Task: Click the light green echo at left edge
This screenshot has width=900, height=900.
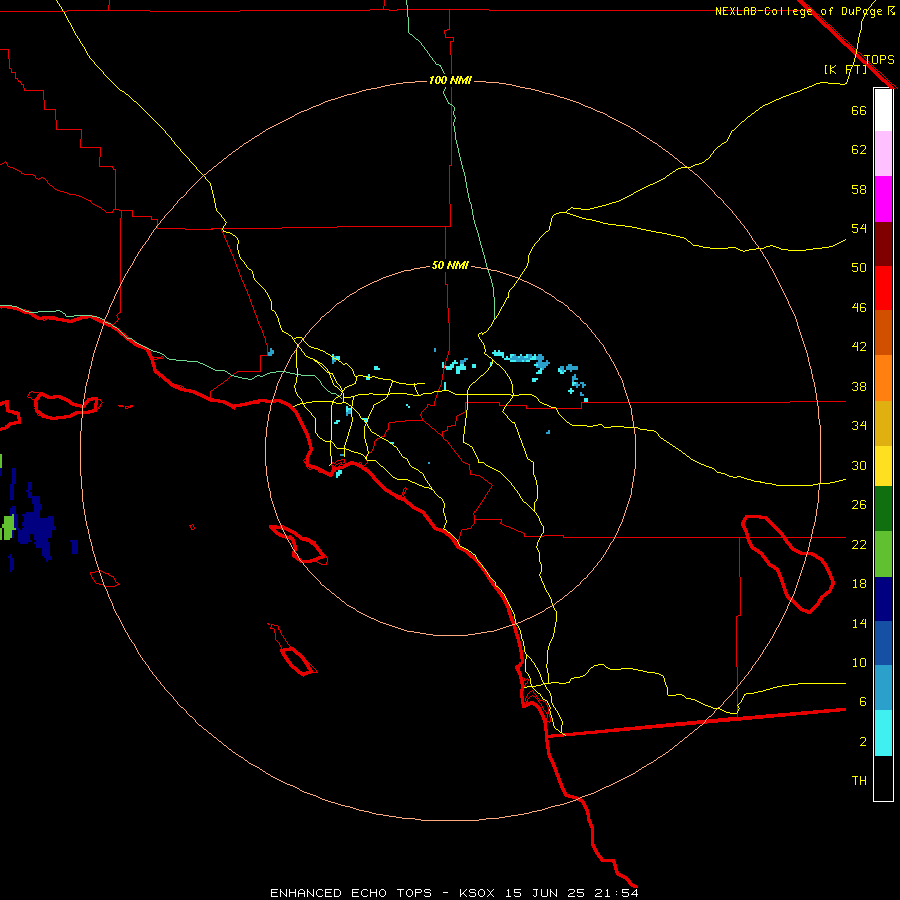Action: (7, 527)
